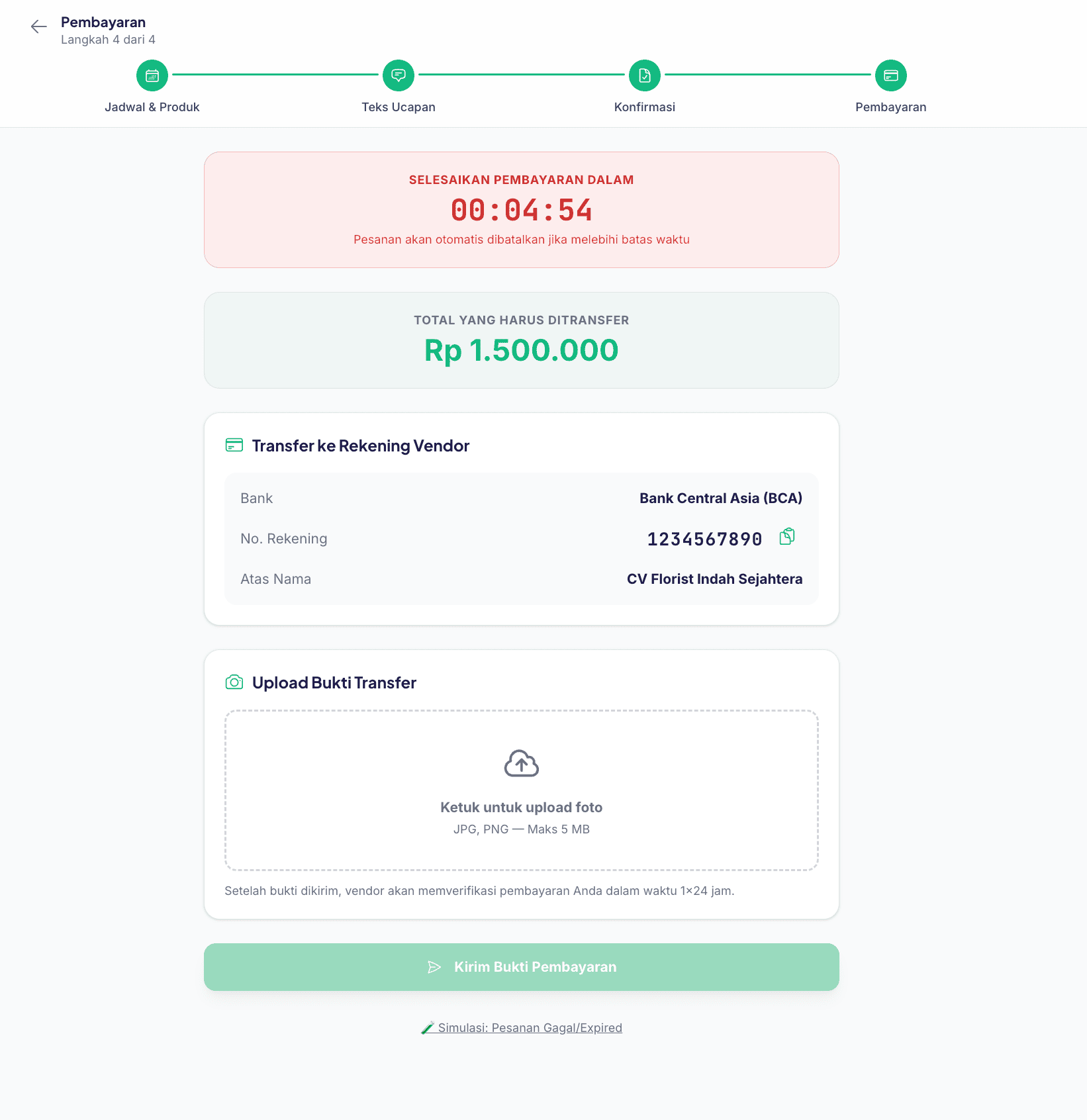
Task: Select the Jadwal & Produk step label
Action: pyautogui.click(x=152, y=107)
